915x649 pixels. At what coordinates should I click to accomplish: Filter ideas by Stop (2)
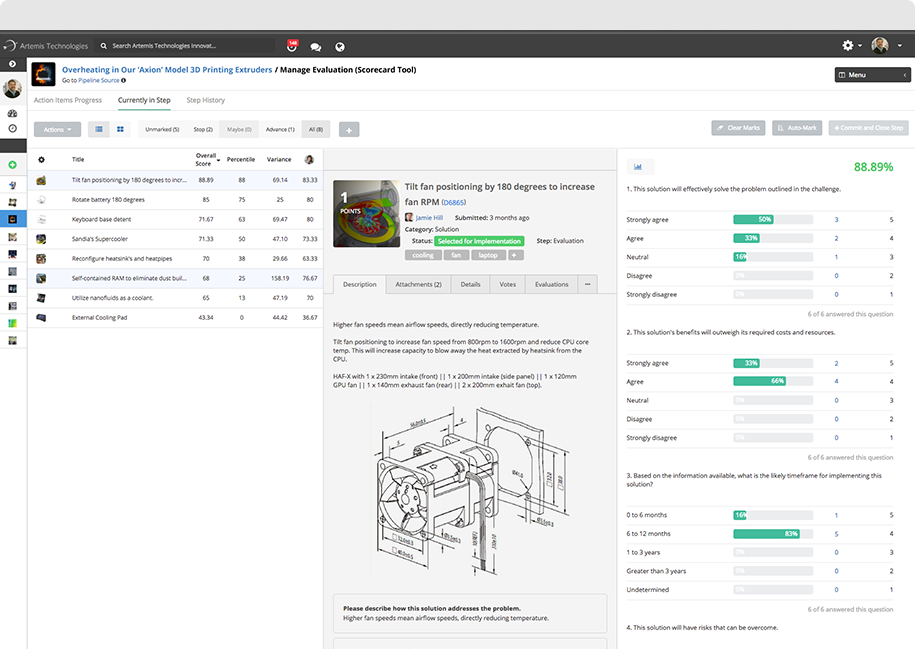pyautogui.click(x=202, y=129)
